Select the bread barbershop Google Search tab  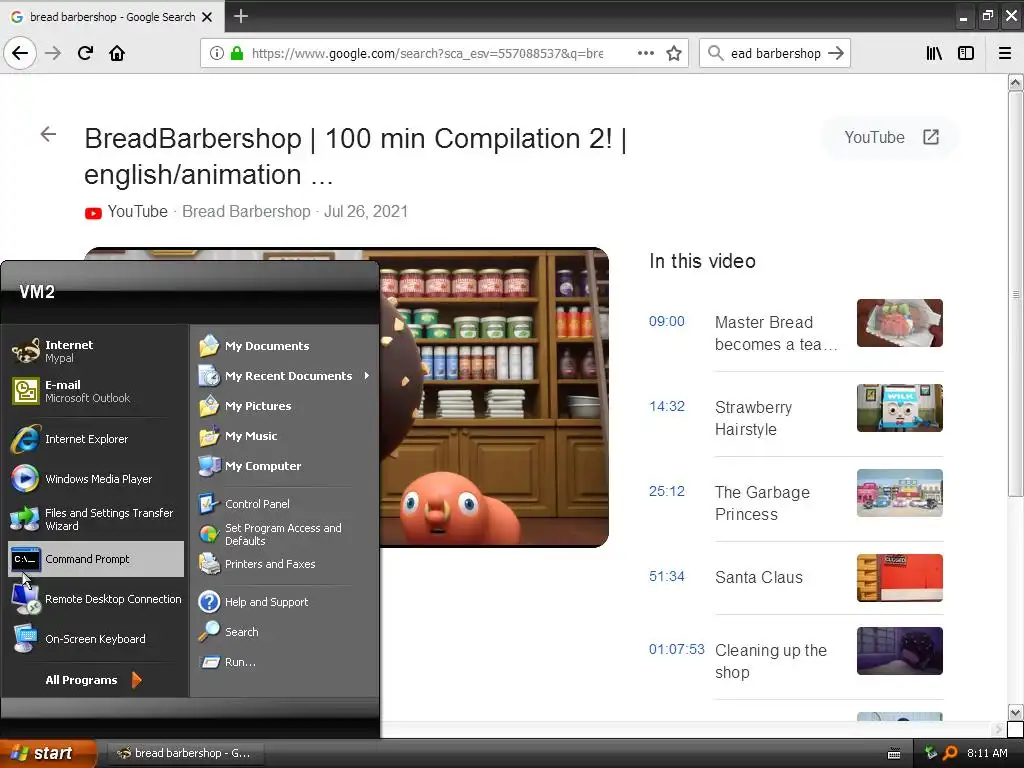click(x=112, y=17)
